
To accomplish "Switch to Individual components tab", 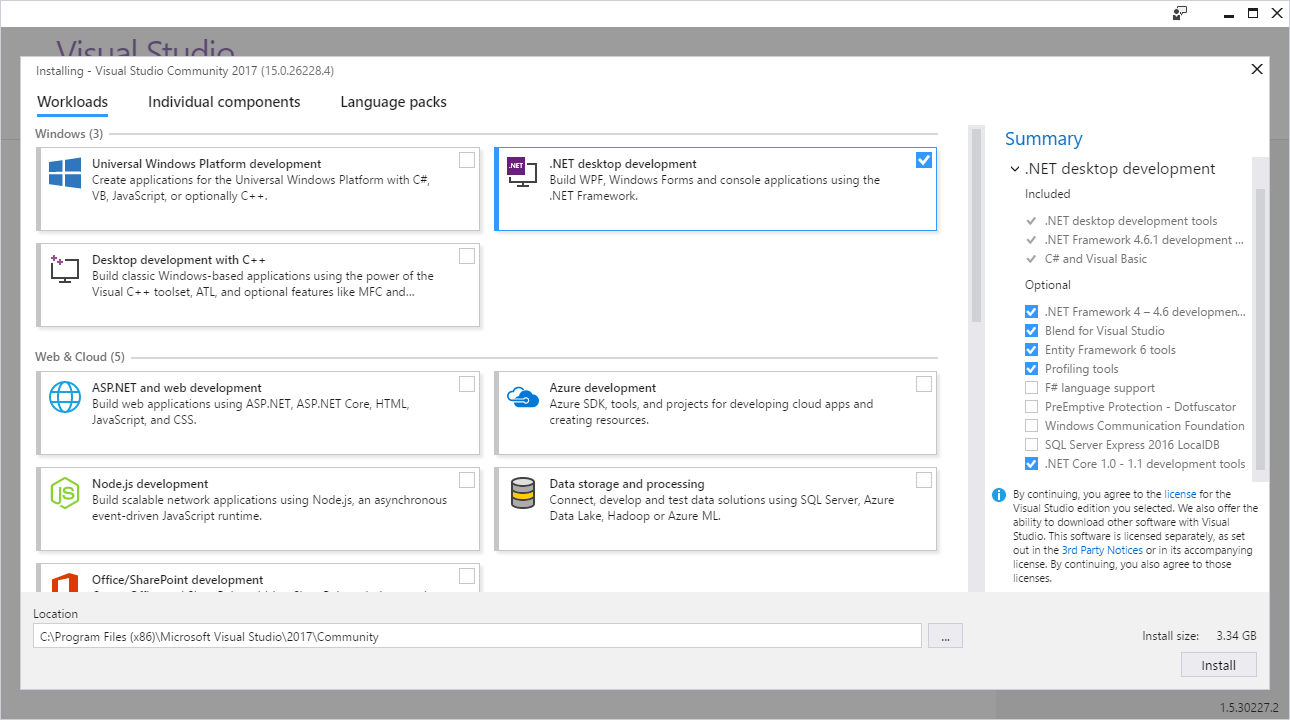I will click(x=224, y=102).
